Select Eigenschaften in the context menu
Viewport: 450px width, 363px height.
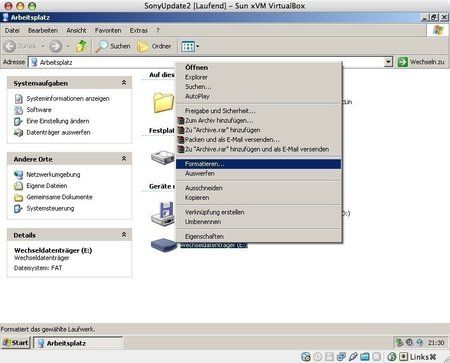pos(258,236)
